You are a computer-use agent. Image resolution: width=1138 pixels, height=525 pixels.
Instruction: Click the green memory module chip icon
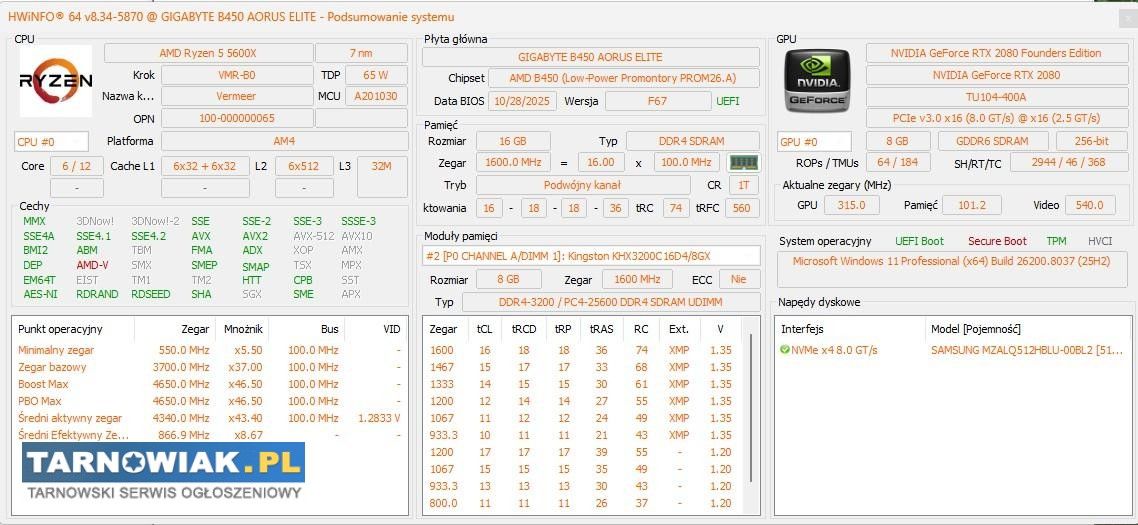coord(742,163)
